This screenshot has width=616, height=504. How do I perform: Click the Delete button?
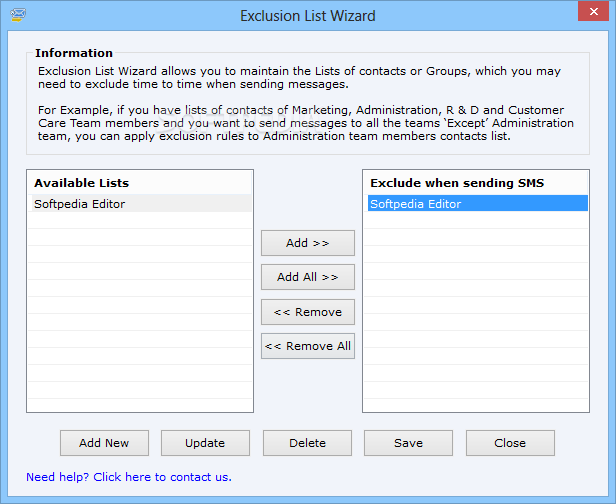click(x=307, y=443)
